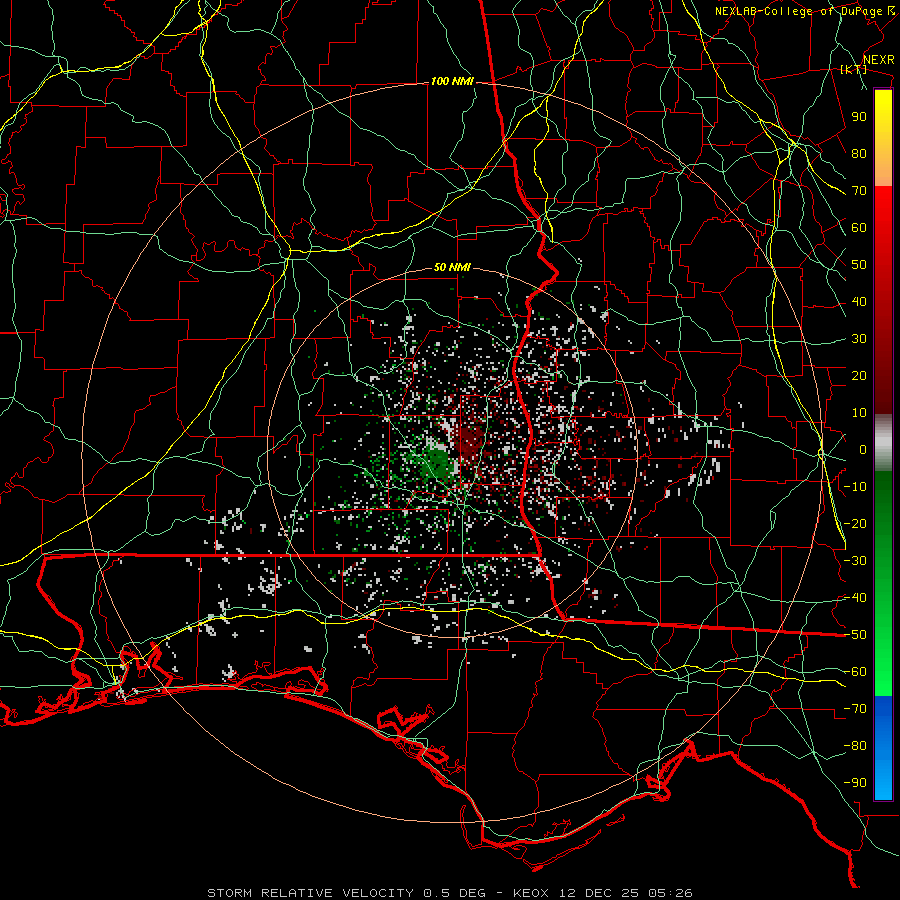Click the -70 value on velocity scale
The image size is (900, 900).
[x=855, y=709]
